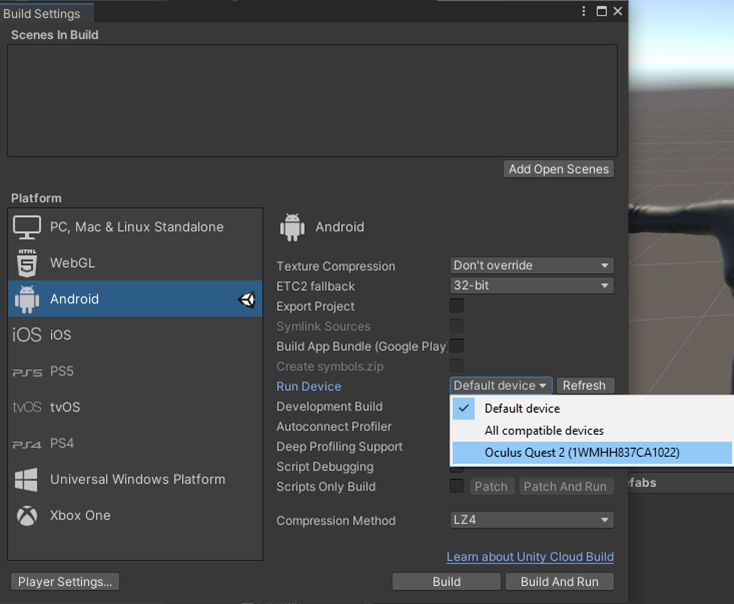
Task: Enable the Export Project checkbox
Action: point(456,306)
